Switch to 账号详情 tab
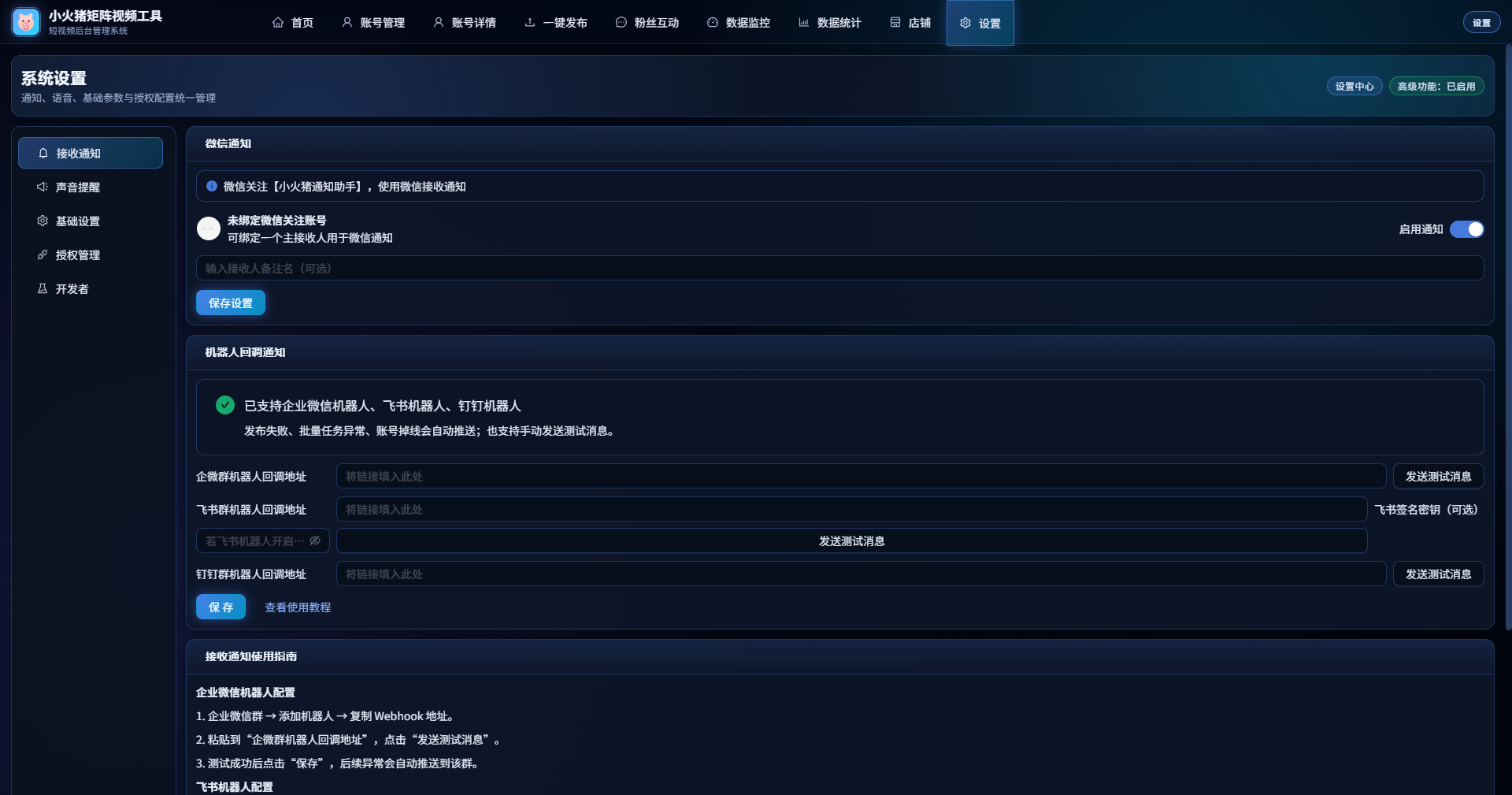 click(465, 23)
